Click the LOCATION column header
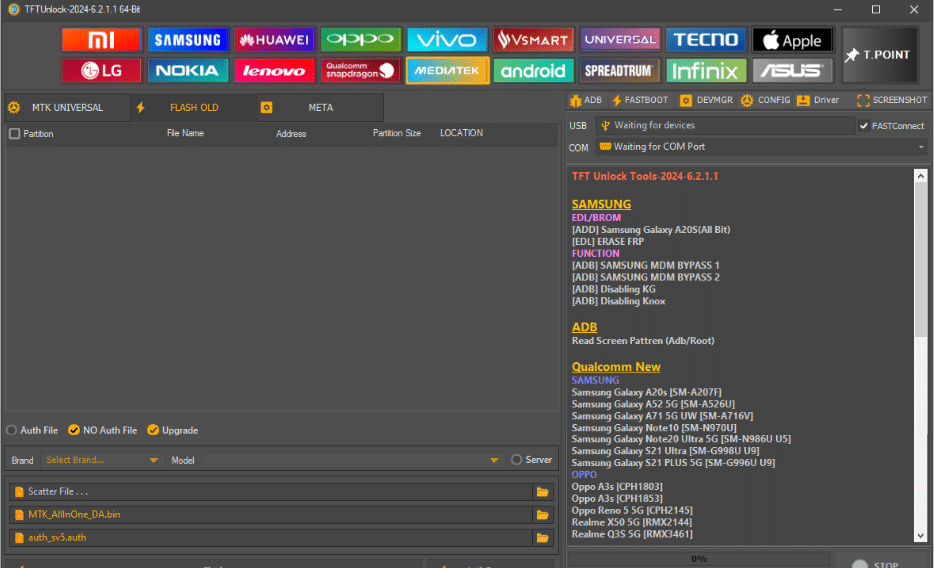This screenshot has width=934, height=568. [462, 133]
